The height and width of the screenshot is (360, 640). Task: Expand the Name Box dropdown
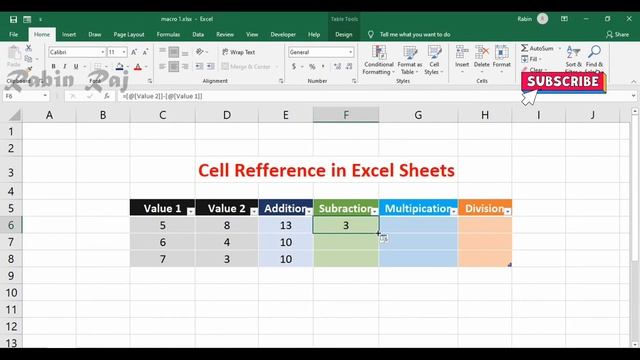(x=45, y=96)
